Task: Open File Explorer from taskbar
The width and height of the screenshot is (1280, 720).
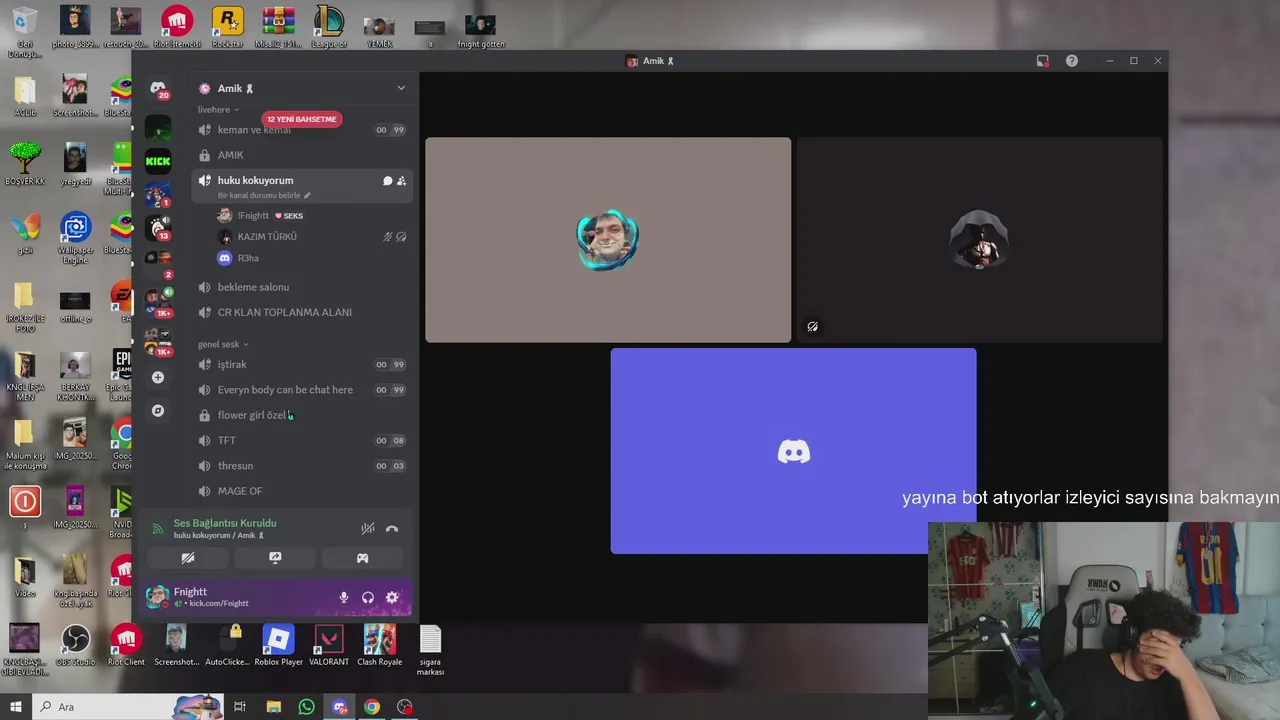Action: [274, 707]
